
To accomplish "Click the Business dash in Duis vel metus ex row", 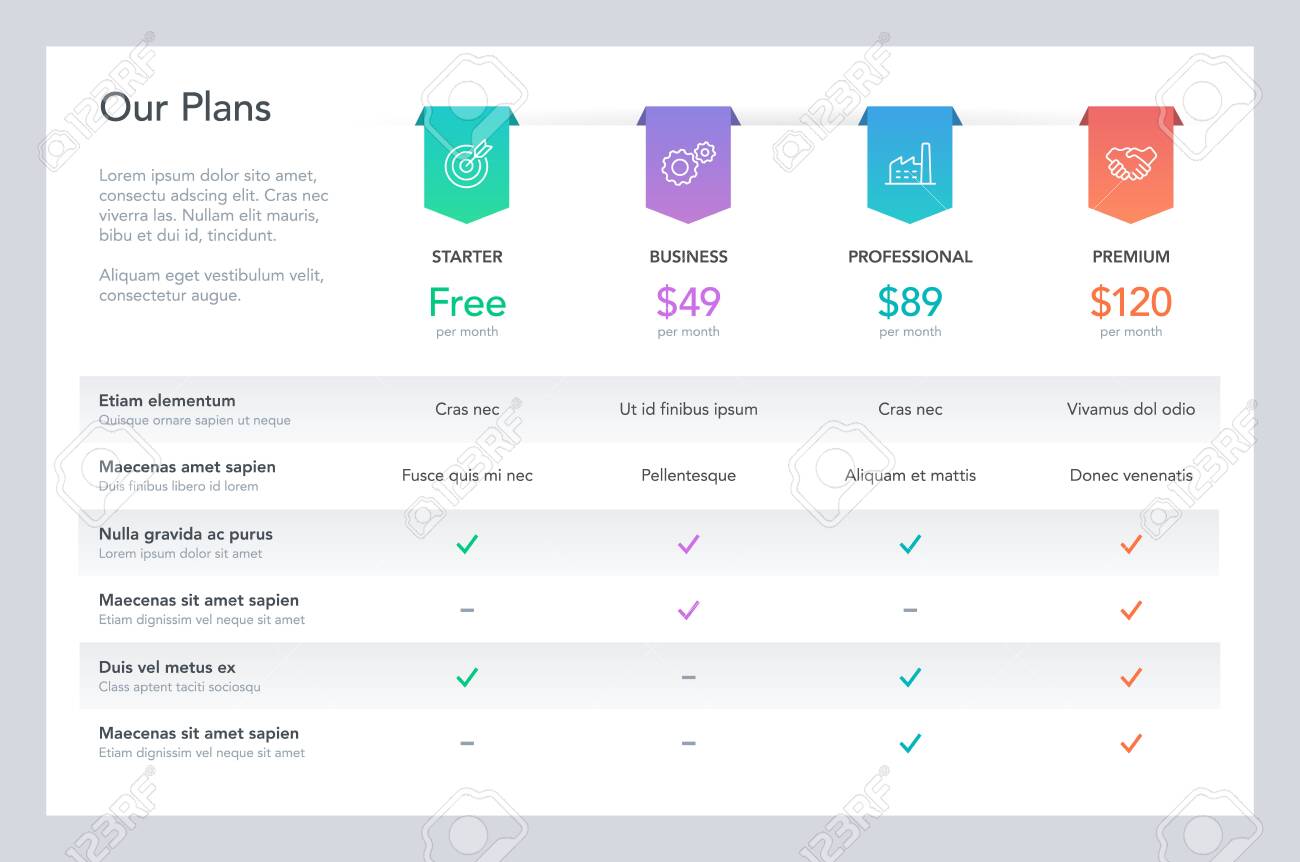I will [688, 677].
